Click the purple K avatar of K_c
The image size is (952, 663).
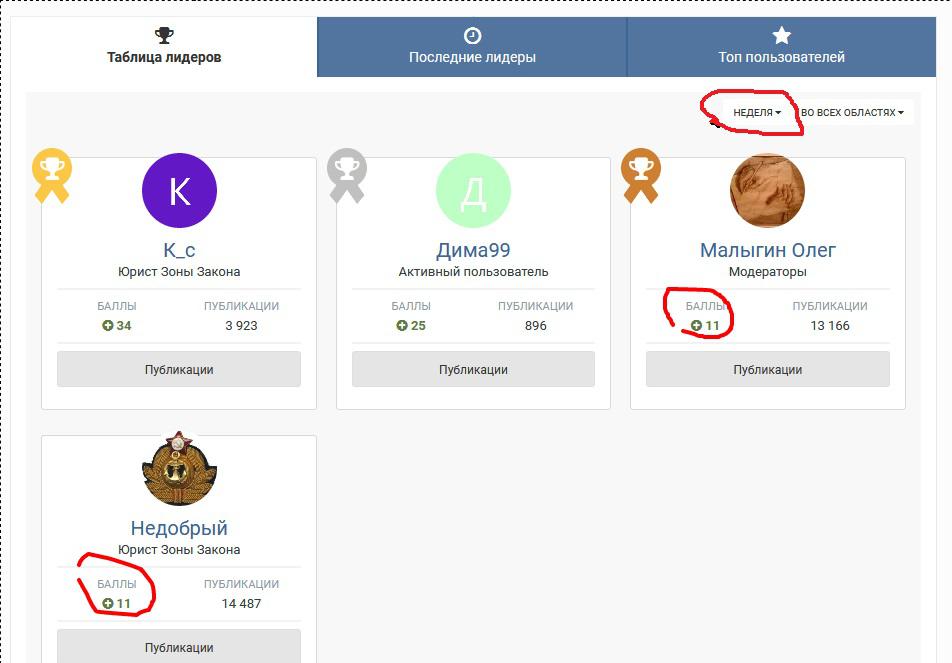pos(179,191)
